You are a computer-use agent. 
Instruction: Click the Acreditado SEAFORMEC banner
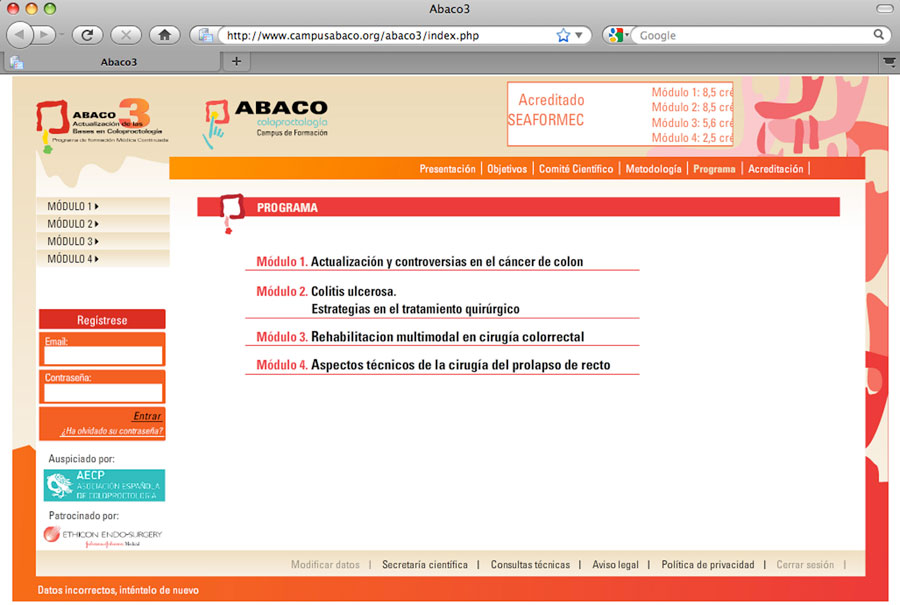[620, 114]
